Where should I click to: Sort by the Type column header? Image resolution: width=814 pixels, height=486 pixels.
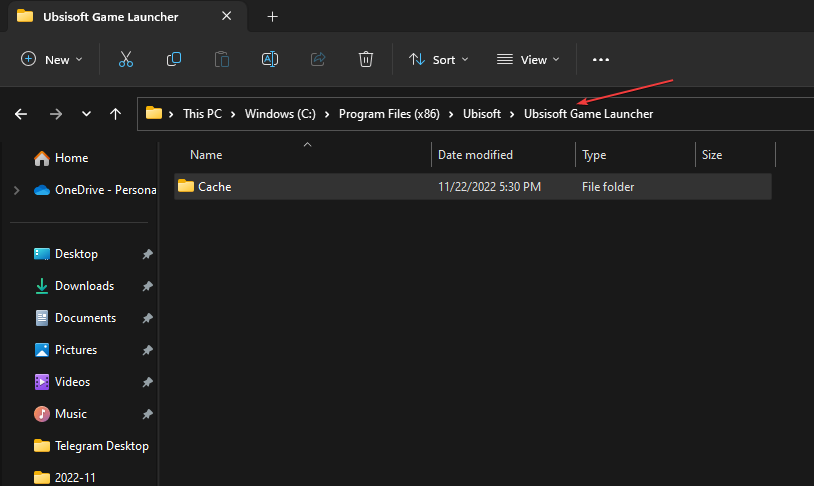pos(594,155)
